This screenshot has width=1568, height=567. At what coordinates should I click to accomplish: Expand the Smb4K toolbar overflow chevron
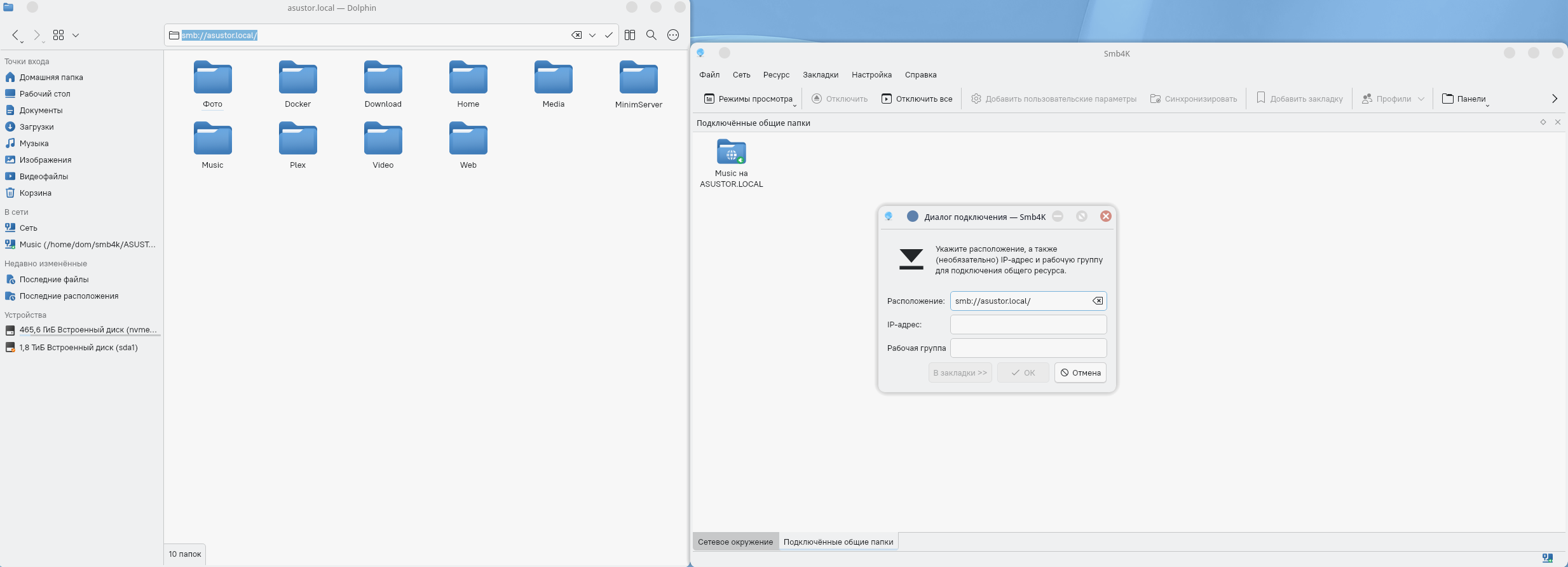(1555, 99)
